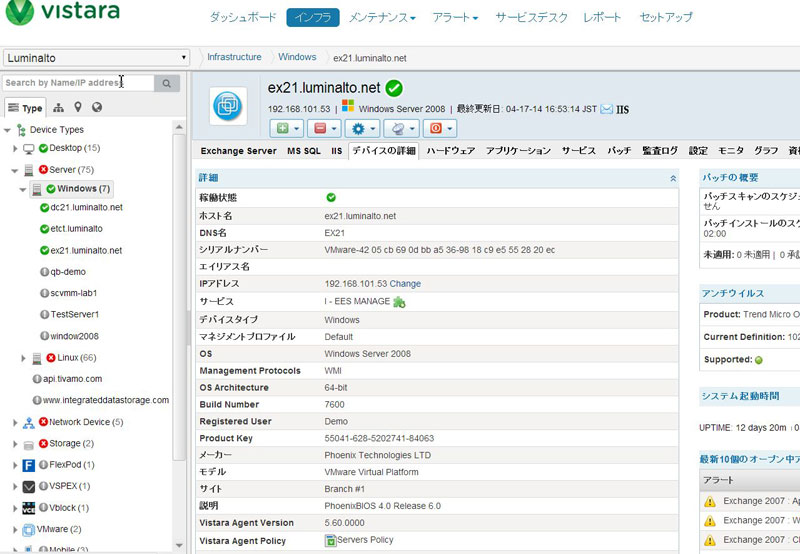800x554 pixels.
Task: Click the Vistara logo
Action: click(63, 12)
